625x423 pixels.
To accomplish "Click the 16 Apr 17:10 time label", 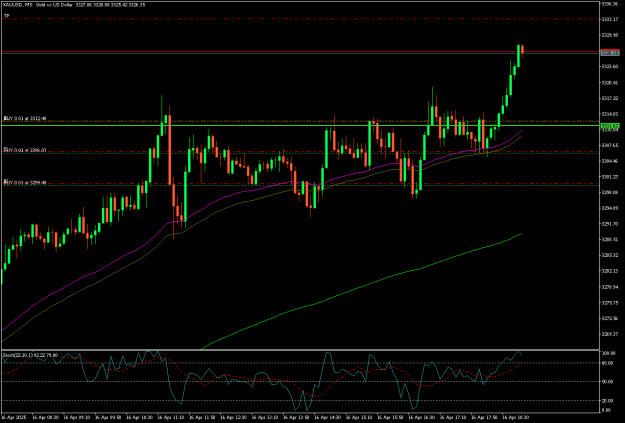I will tap(453, 417).
